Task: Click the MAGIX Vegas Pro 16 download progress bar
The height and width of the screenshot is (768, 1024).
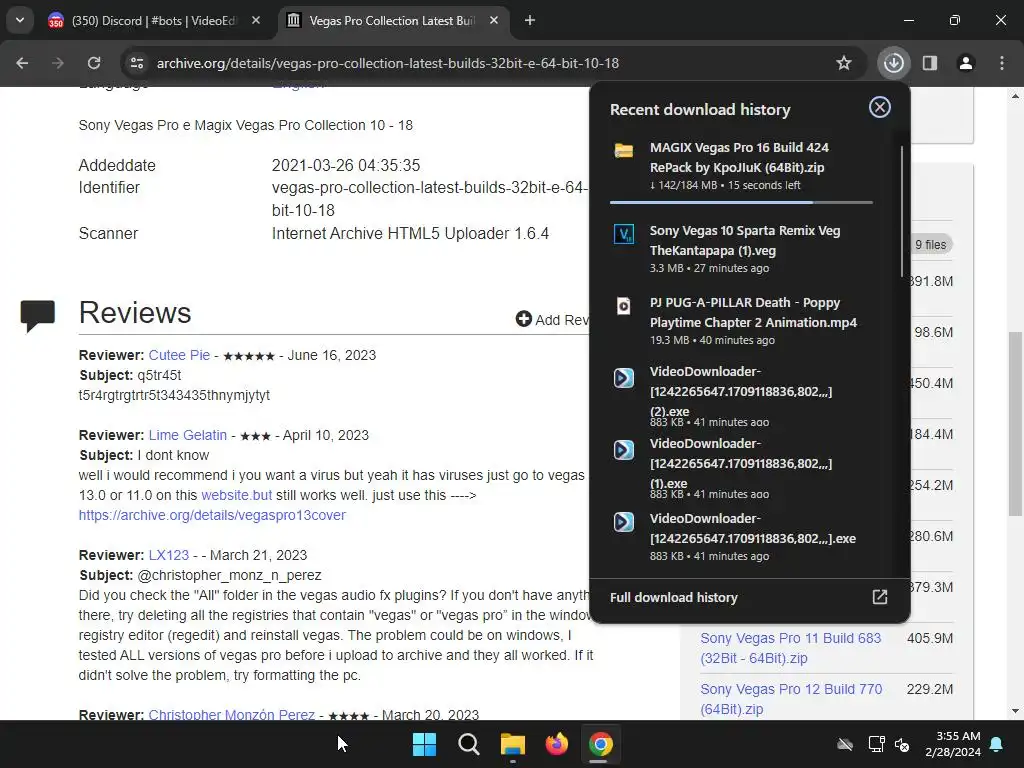Action: (741, 202)
